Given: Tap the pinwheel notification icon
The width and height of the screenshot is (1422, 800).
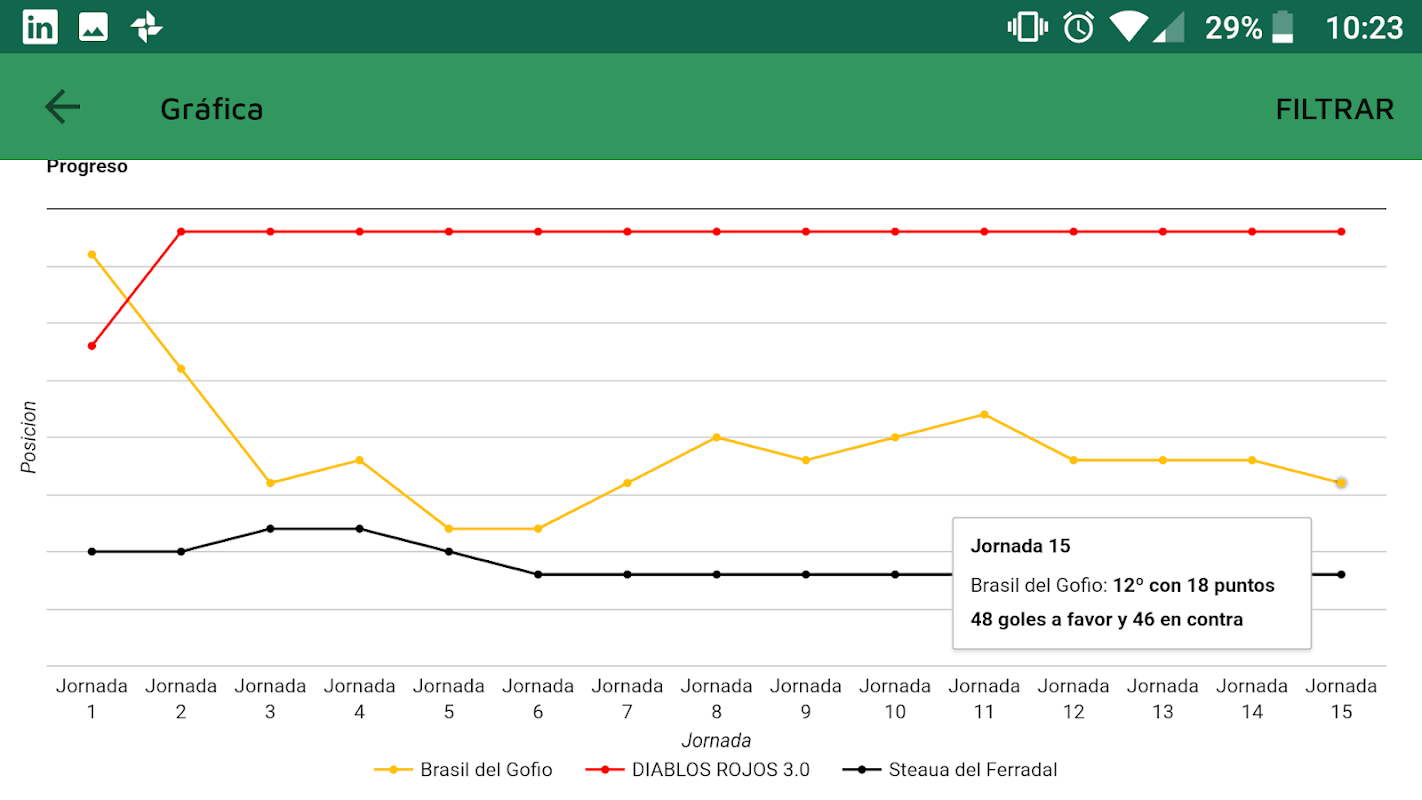Looking at the screenshot, I should [147, 27].
